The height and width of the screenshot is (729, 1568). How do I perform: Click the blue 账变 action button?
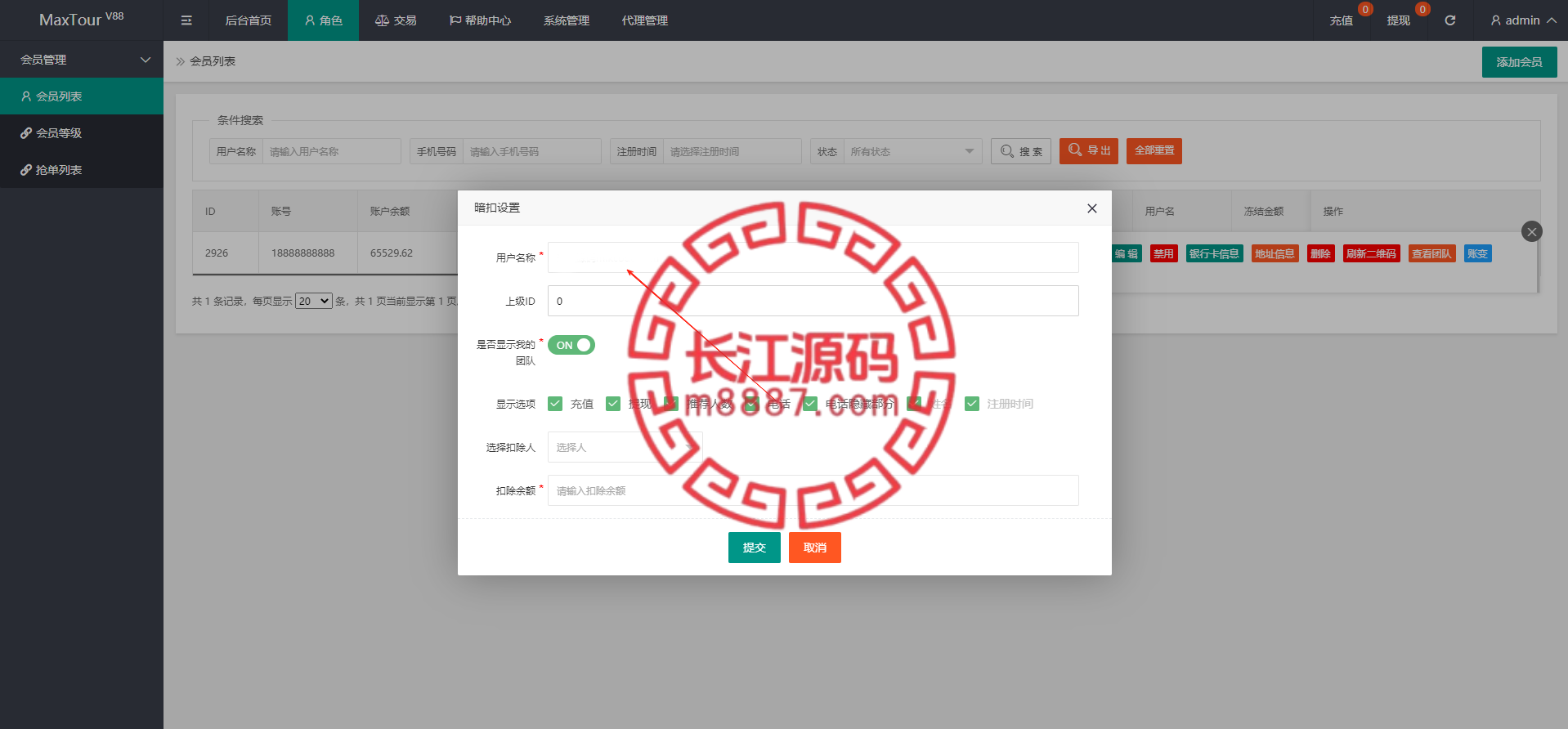(x=1477, y=253)
